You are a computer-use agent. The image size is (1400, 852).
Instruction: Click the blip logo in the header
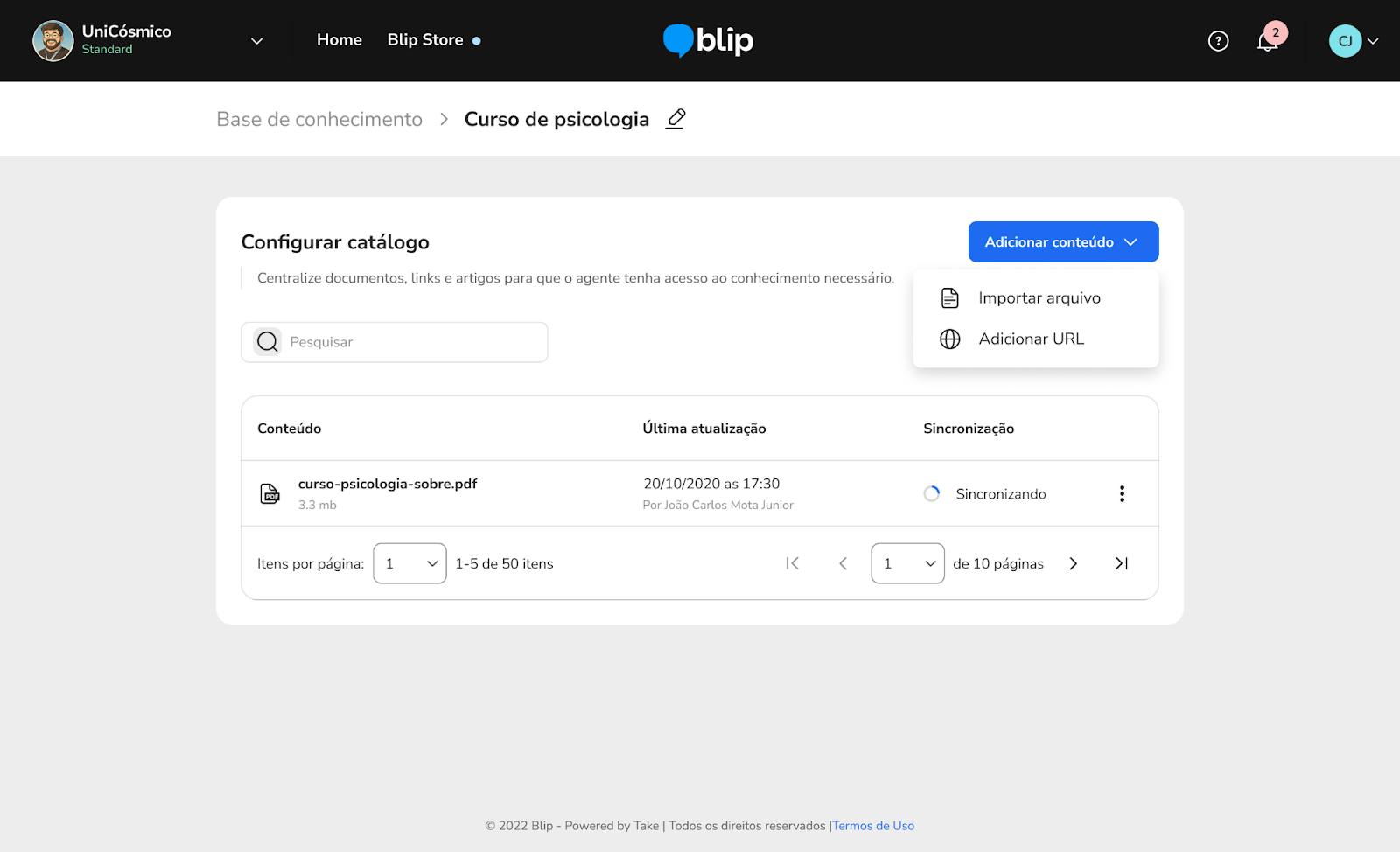(708, 40)
